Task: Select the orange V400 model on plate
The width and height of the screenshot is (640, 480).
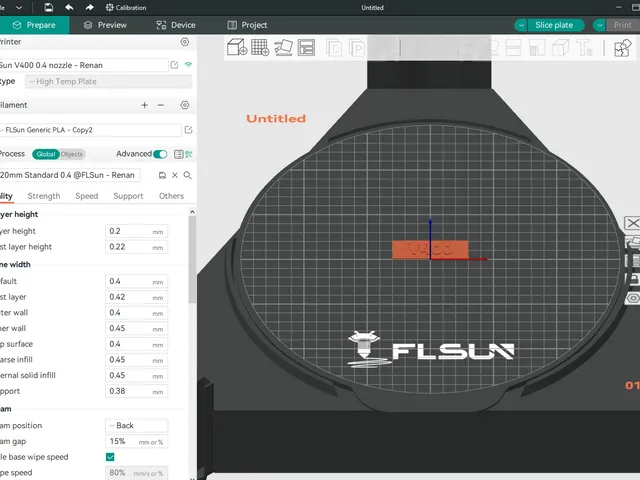Action: point(430,249)
